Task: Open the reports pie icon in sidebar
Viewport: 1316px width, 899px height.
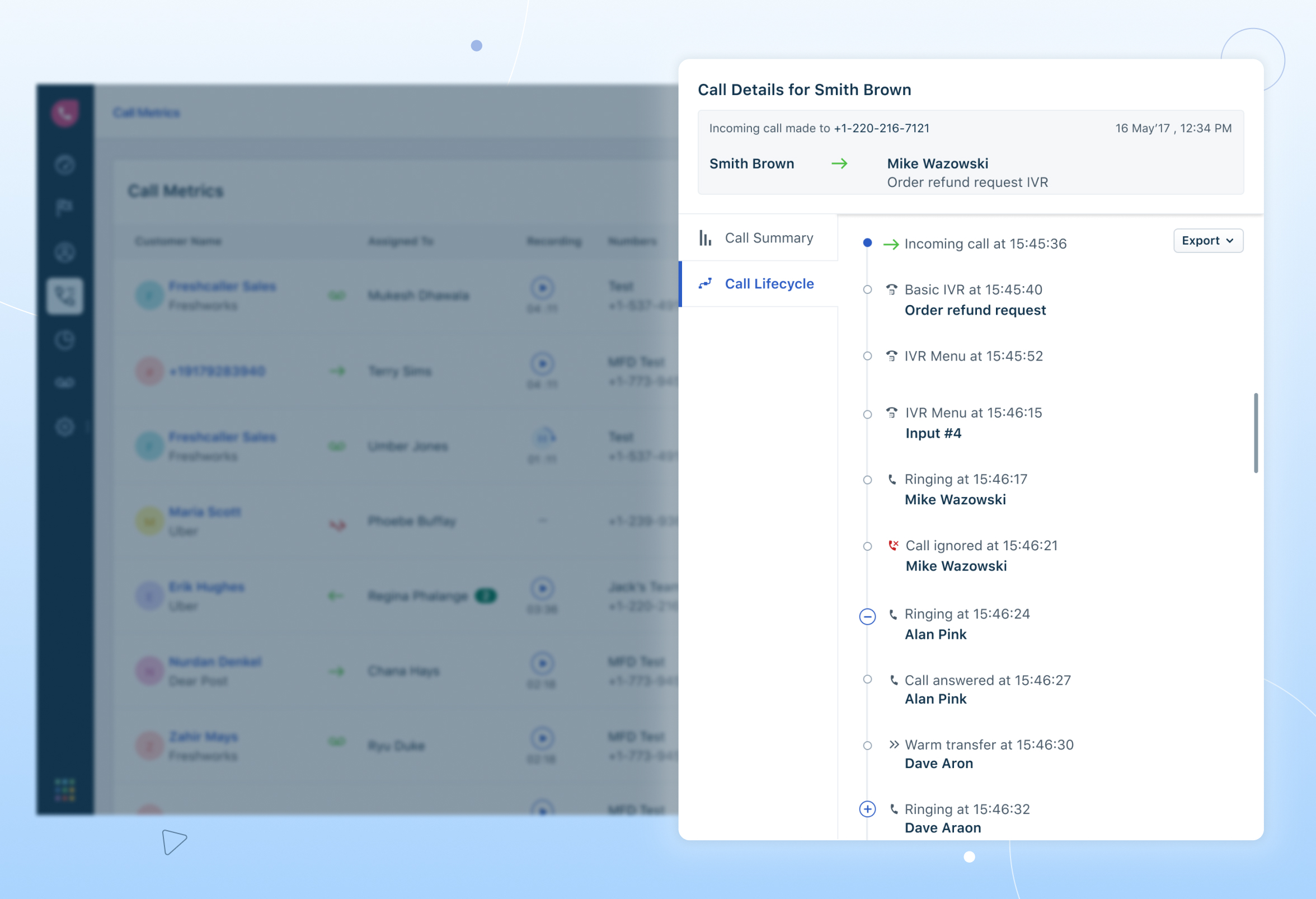Action: pos(65,340)
